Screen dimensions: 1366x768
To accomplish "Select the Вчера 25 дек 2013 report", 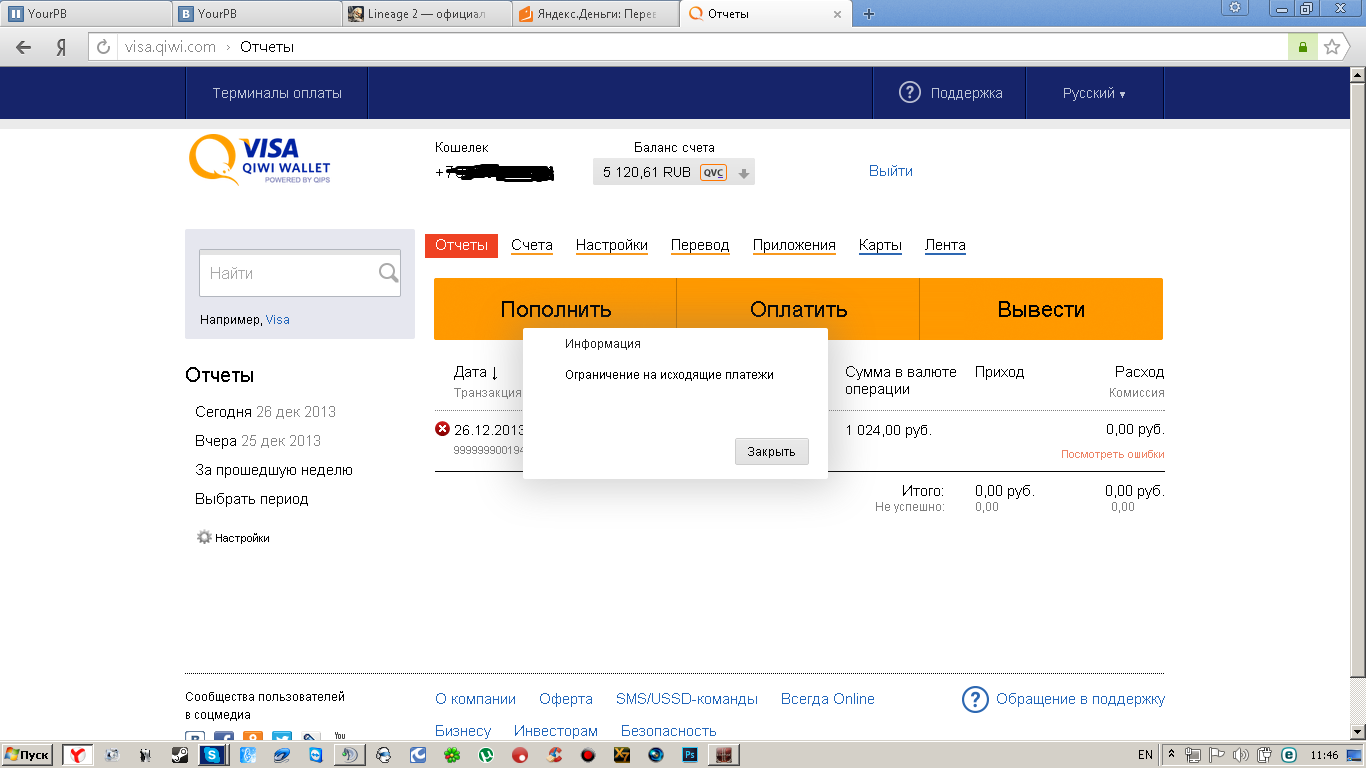I will (258, 441).
